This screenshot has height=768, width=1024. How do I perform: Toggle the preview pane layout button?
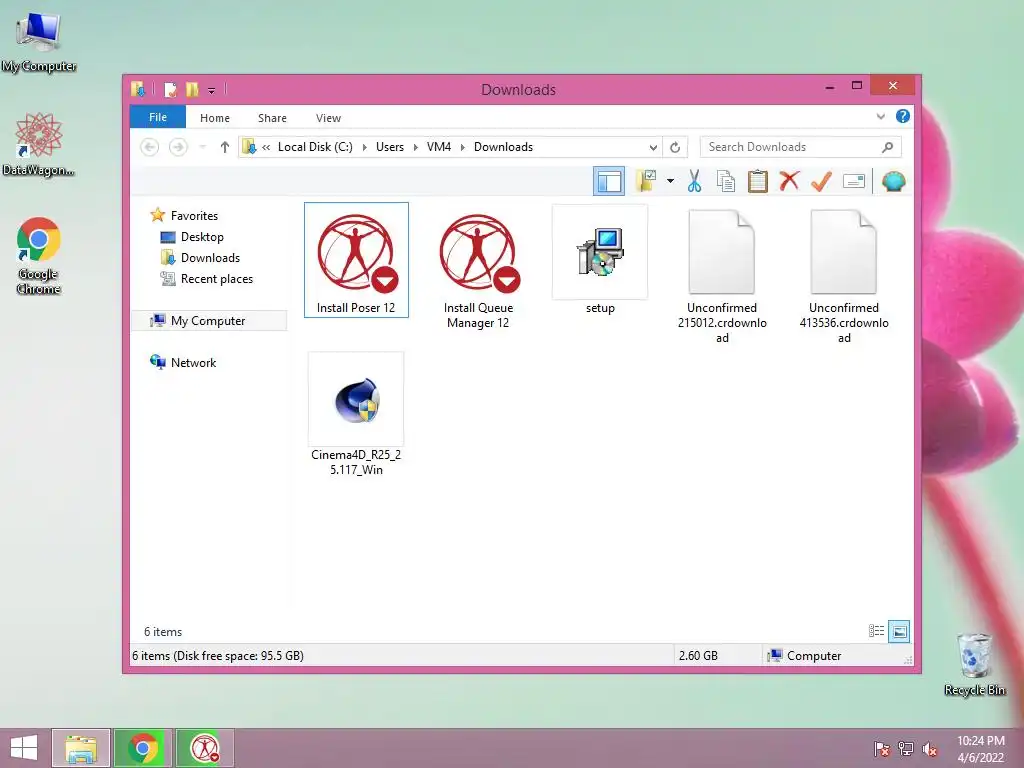609,181
